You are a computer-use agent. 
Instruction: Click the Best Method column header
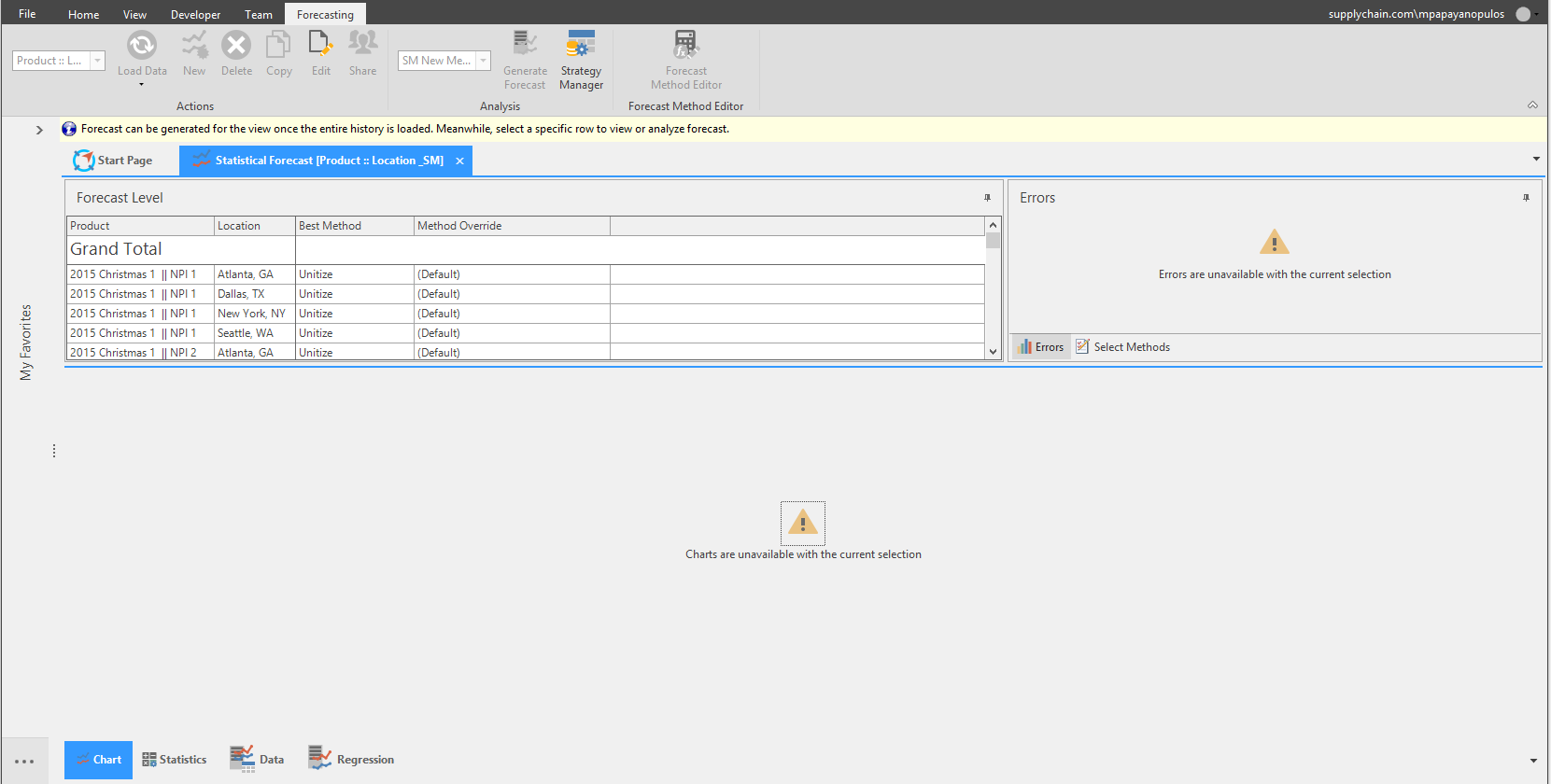(x=354, y=226)
